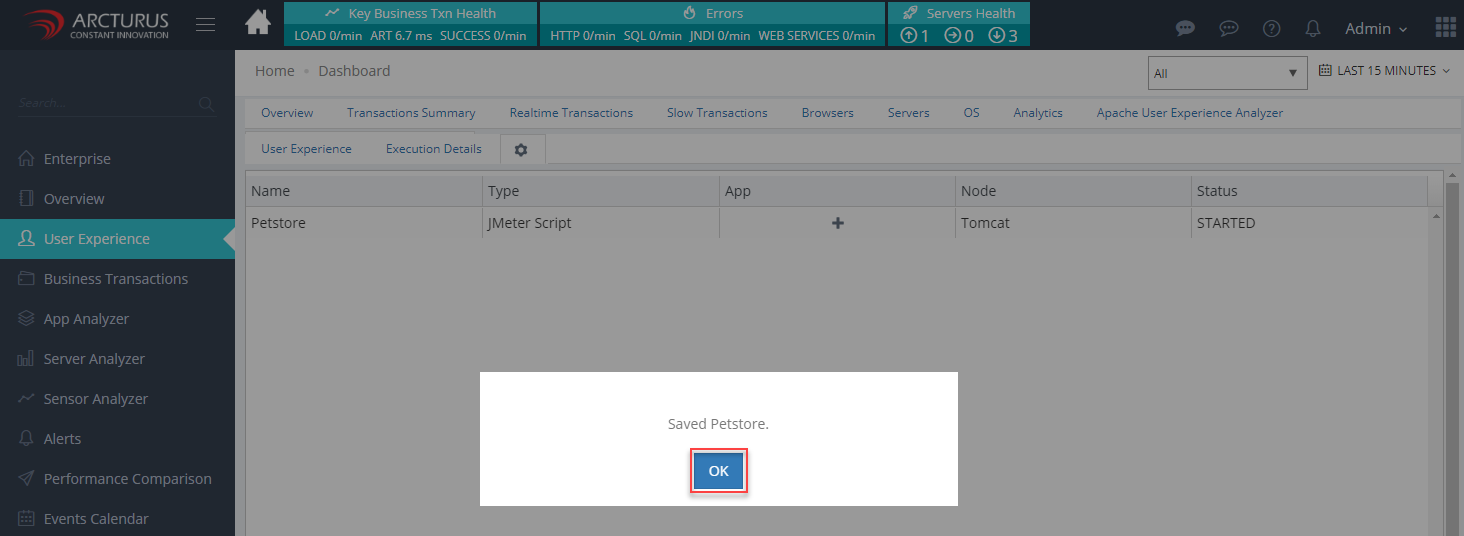Open the notifications bell icon
This screenshot has height=536, width=1464.
click(x=1314, y=29)
